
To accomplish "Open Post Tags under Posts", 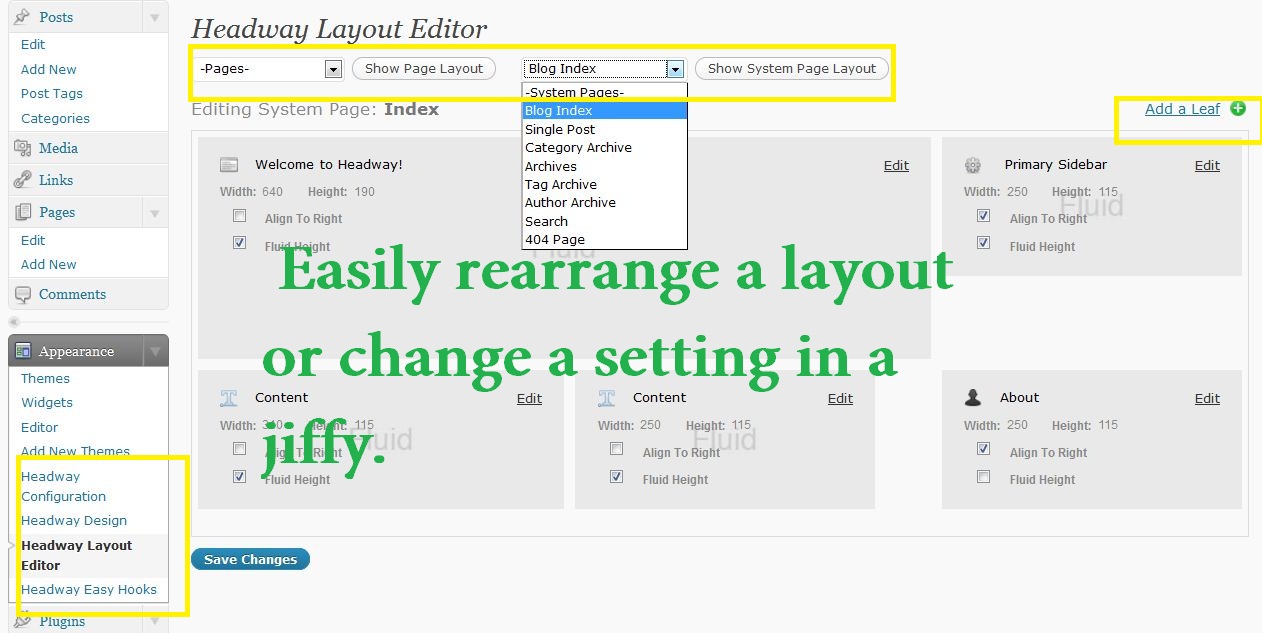I will (x=52, y=93).
